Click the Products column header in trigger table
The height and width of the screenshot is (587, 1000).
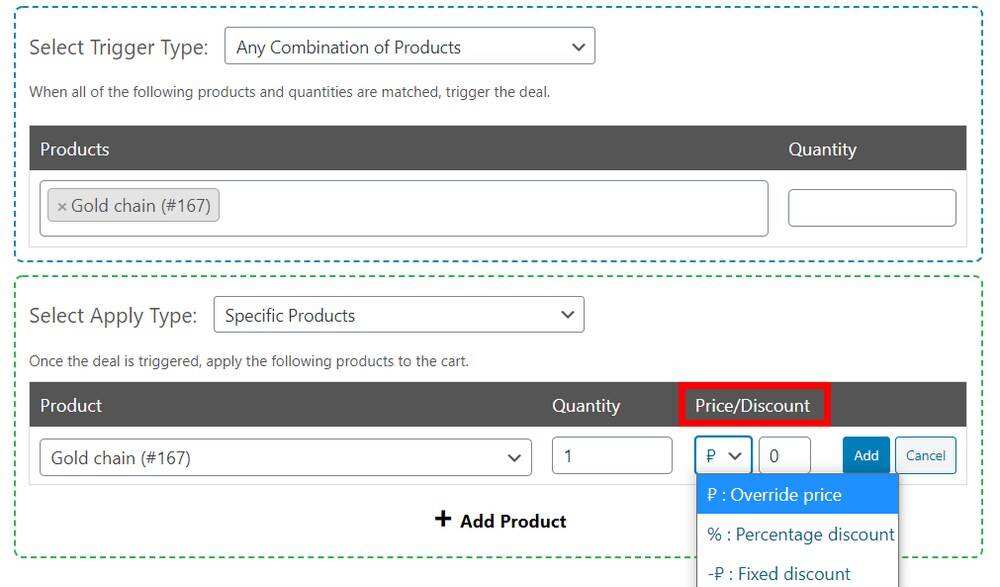(75, 149)
